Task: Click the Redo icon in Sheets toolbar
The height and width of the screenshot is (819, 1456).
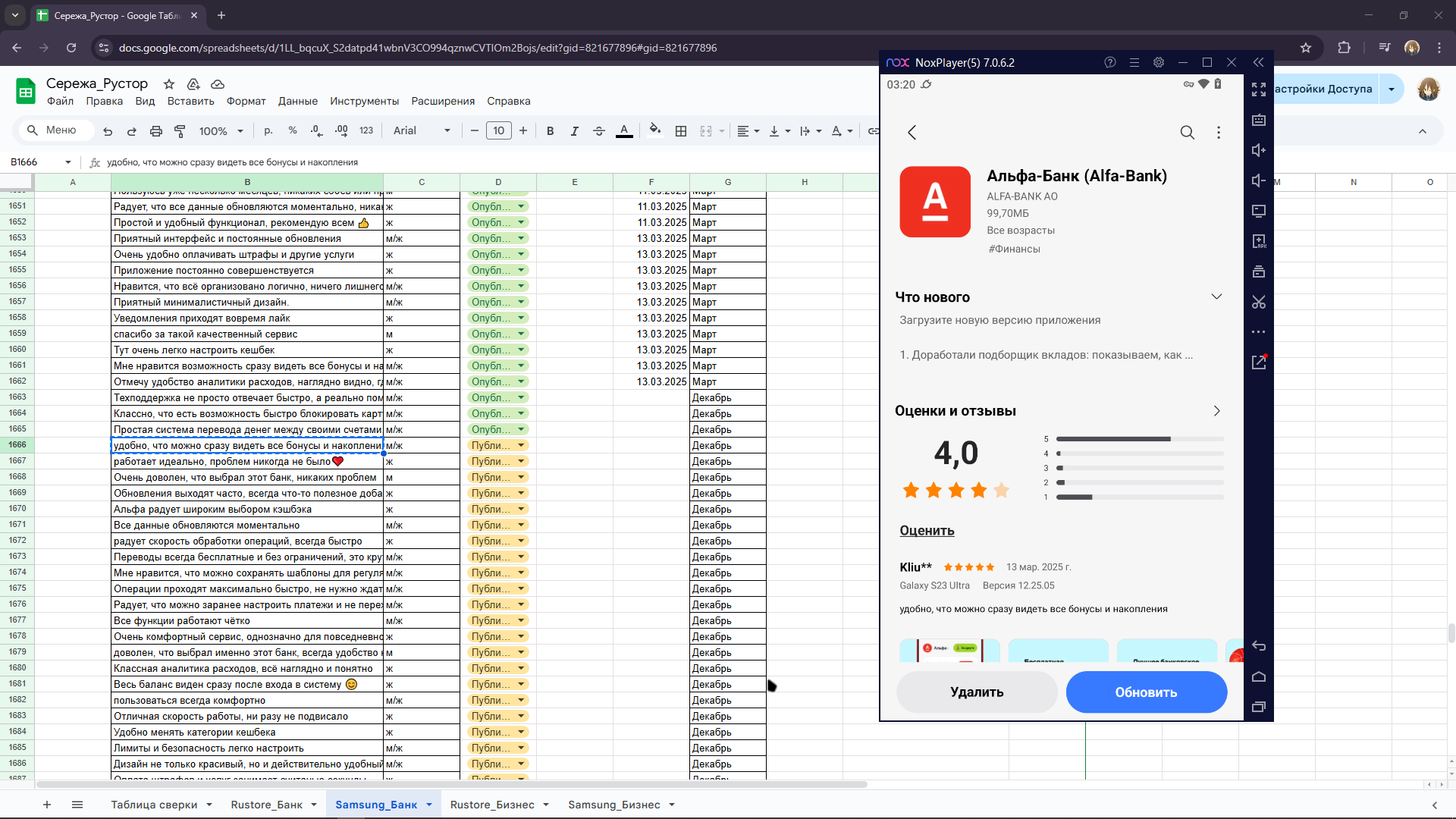Action: (132, 131)
